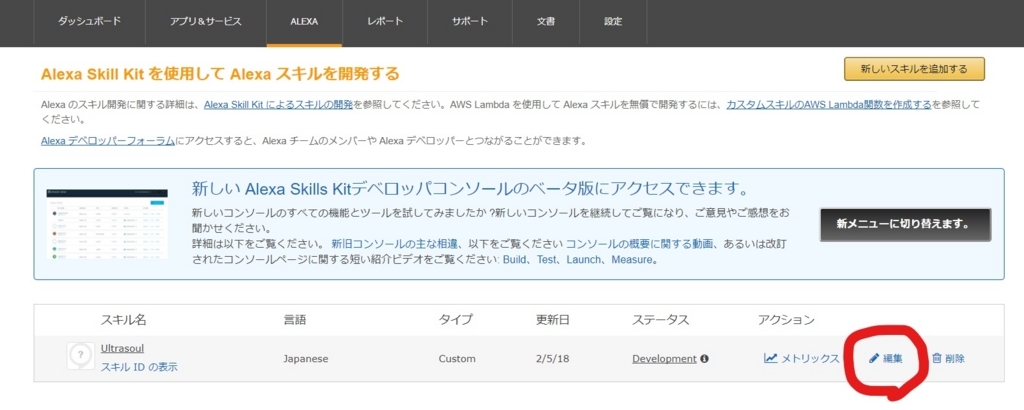Switch to アプリ&サービス tab
The image size is (1024, 410).
[206, 22]
